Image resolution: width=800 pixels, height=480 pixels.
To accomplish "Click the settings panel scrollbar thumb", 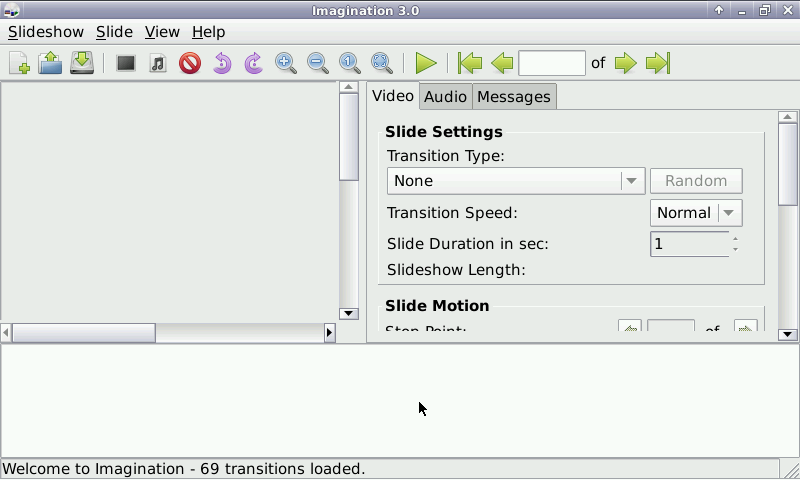I will (787, 164).
